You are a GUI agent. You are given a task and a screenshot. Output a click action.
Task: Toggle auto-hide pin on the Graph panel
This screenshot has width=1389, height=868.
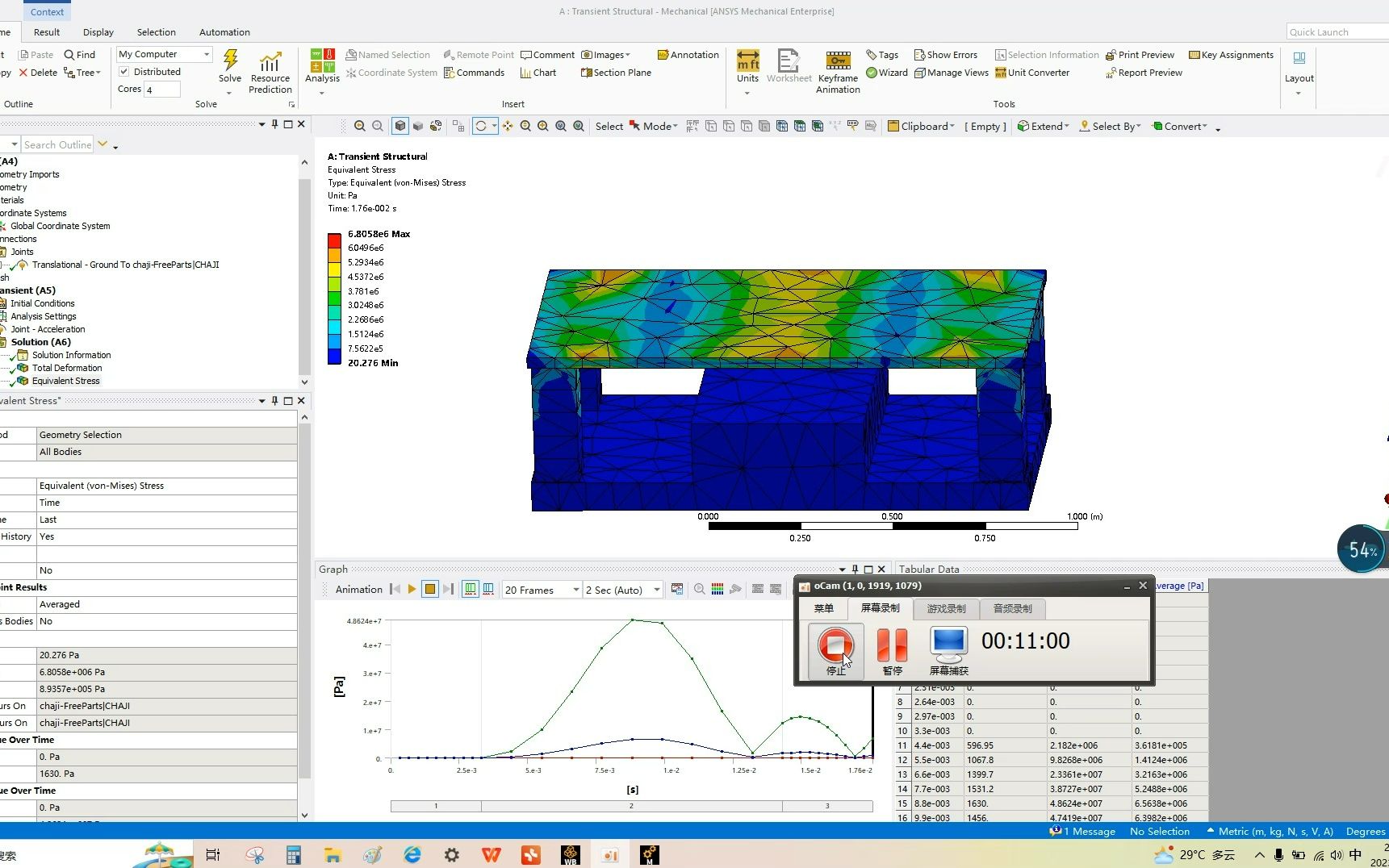click(855, 569)
